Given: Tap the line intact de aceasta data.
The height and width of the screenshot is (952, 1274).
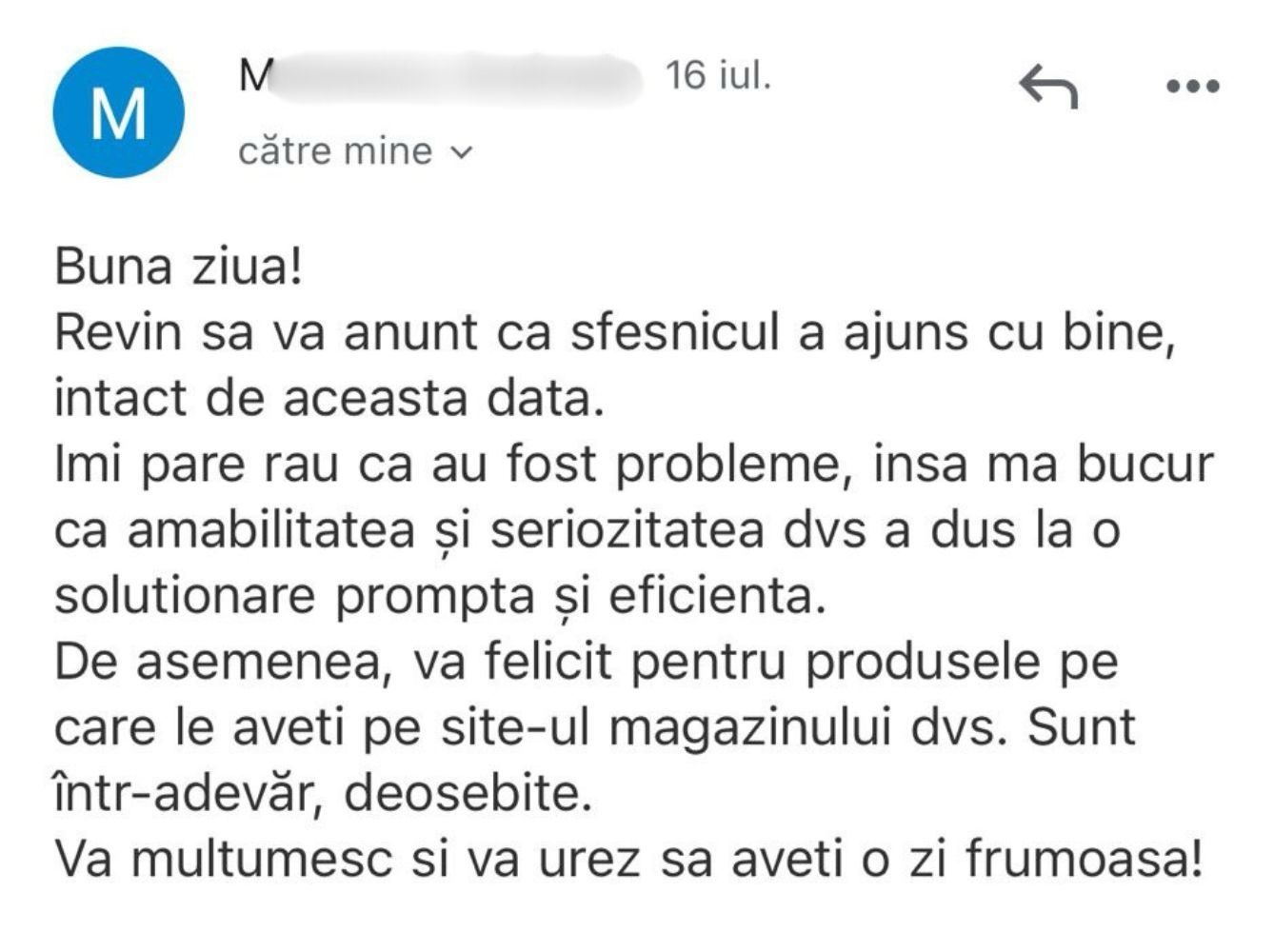Looking at the screenshot, I should [x=329, y=398].
